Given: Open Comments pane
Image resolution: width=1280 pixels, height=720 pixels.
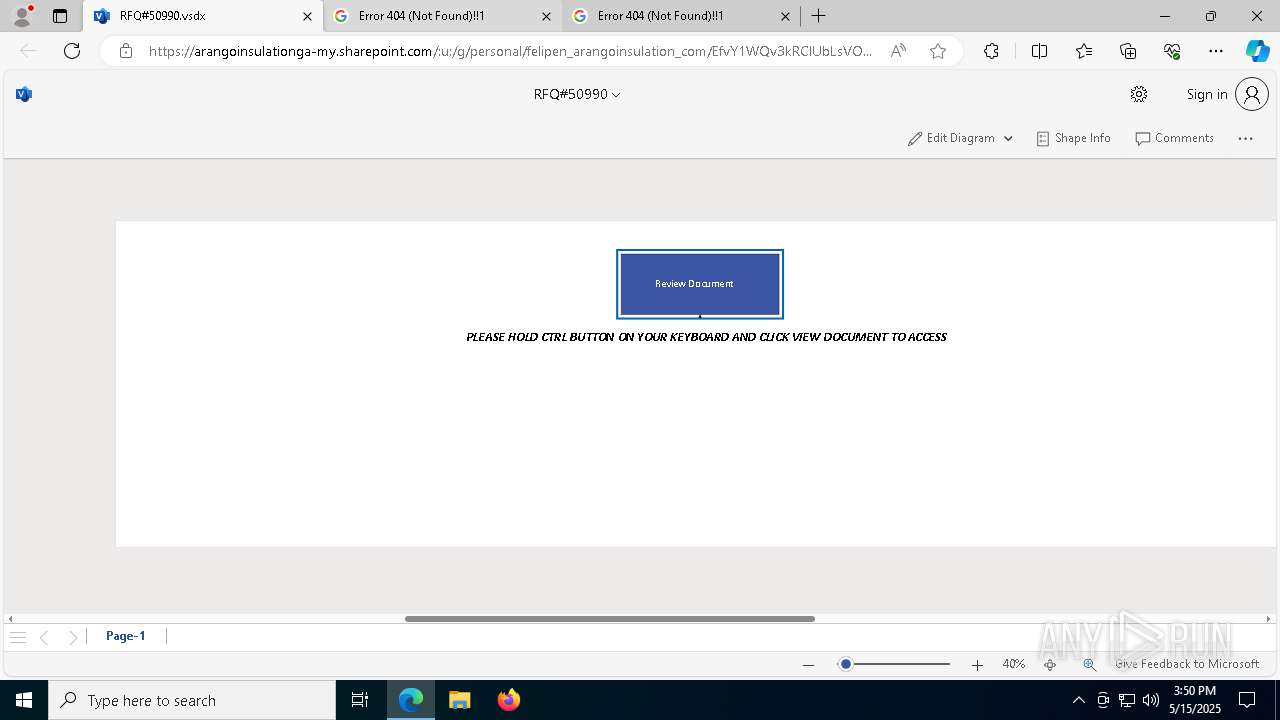Looking at the screenshot, I should click(x=1174, y=138).
